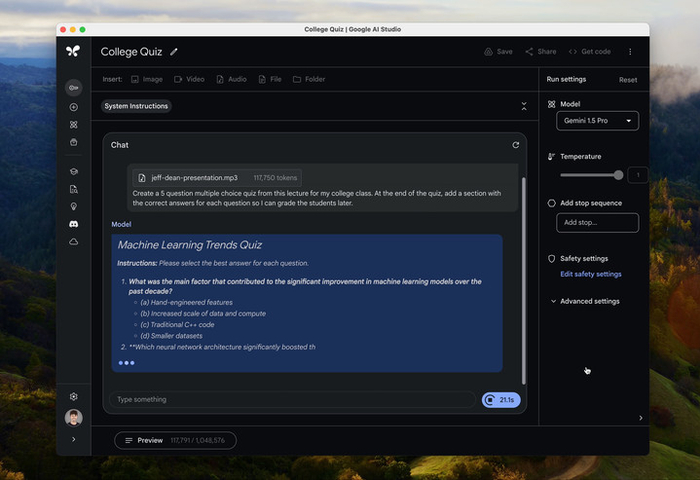Image resolution: width=700 pixels, height=480 pixels.
Task: Click the cloud icon in sidebar
Action: 74,242
